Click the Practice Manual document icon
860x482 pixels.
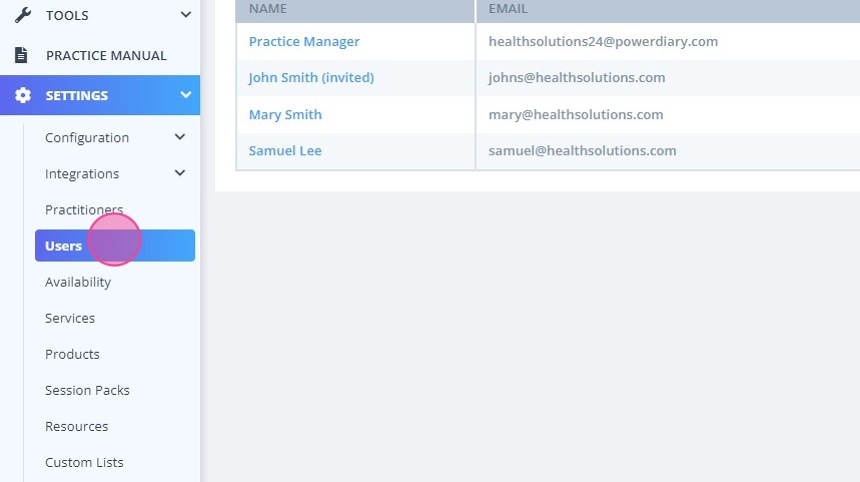21,55
